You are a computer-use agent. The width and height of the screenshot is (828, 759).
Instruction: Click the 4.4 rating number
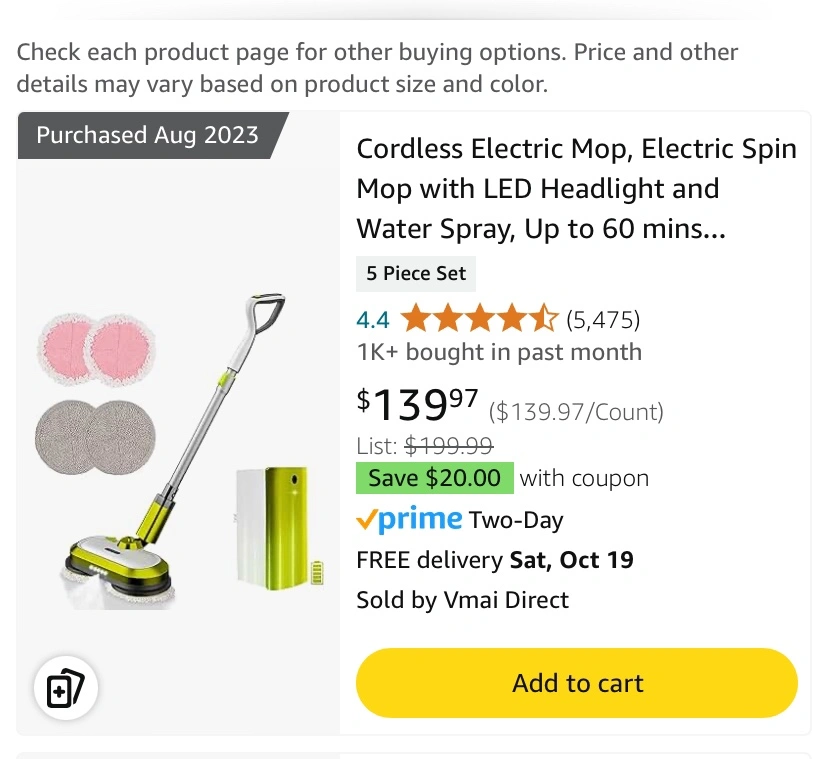click(372, 320)
